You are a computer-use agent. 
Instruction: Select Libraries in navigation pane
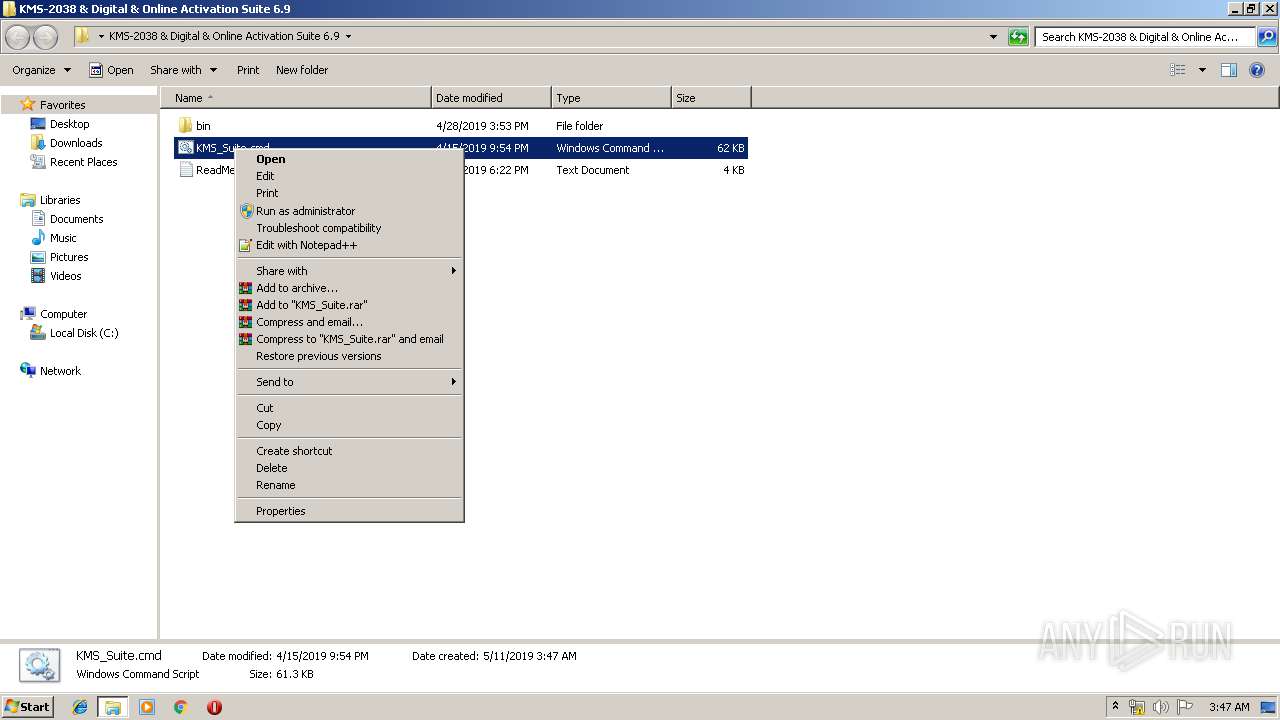tap(60, 200)
